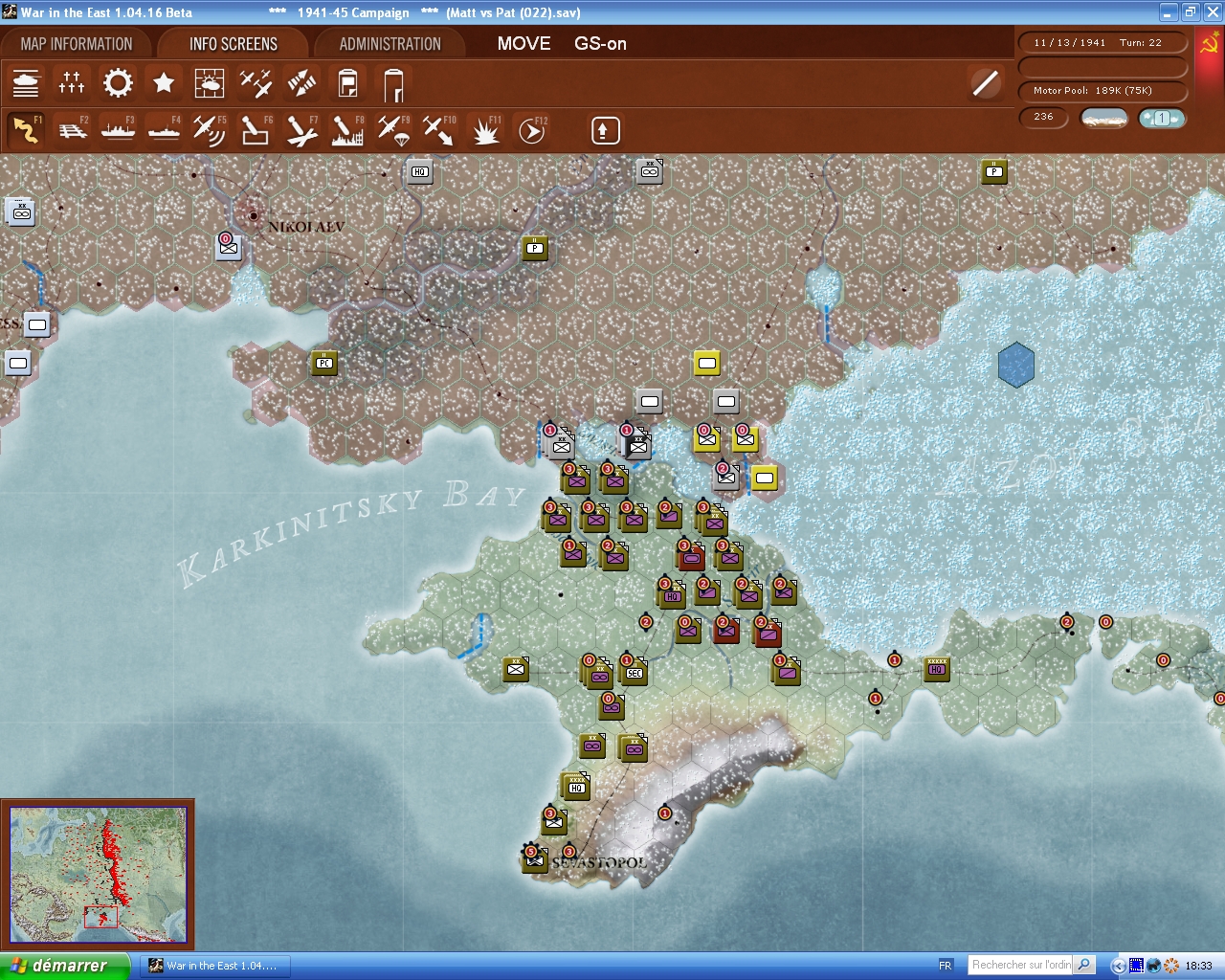The width and height of the screenshot is (1225, 980).
Task: Click the minimap in the corner
Action: point(98,875)
